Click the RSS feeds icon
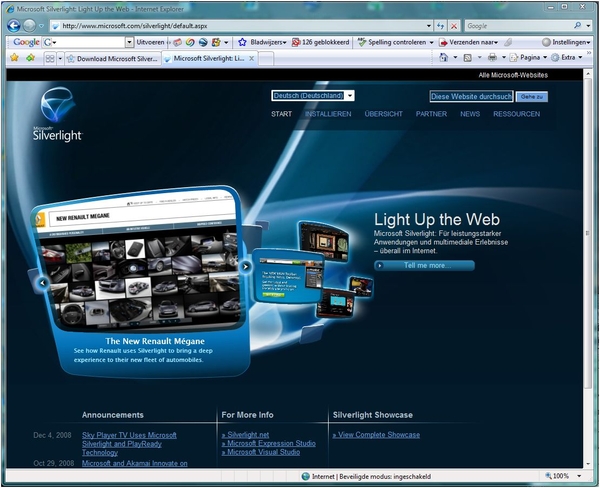The height and width of the screenshot is (488, 600). tap(468, 57)
